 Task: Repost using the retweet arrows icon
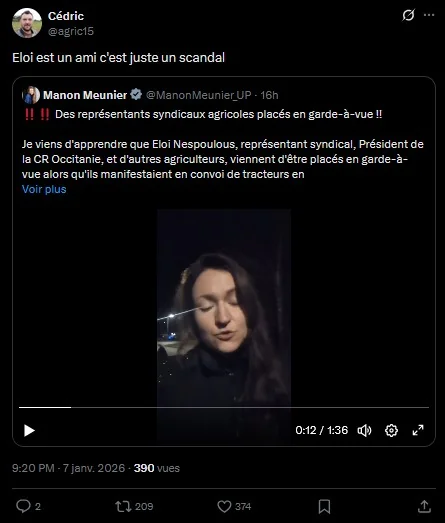123,506
